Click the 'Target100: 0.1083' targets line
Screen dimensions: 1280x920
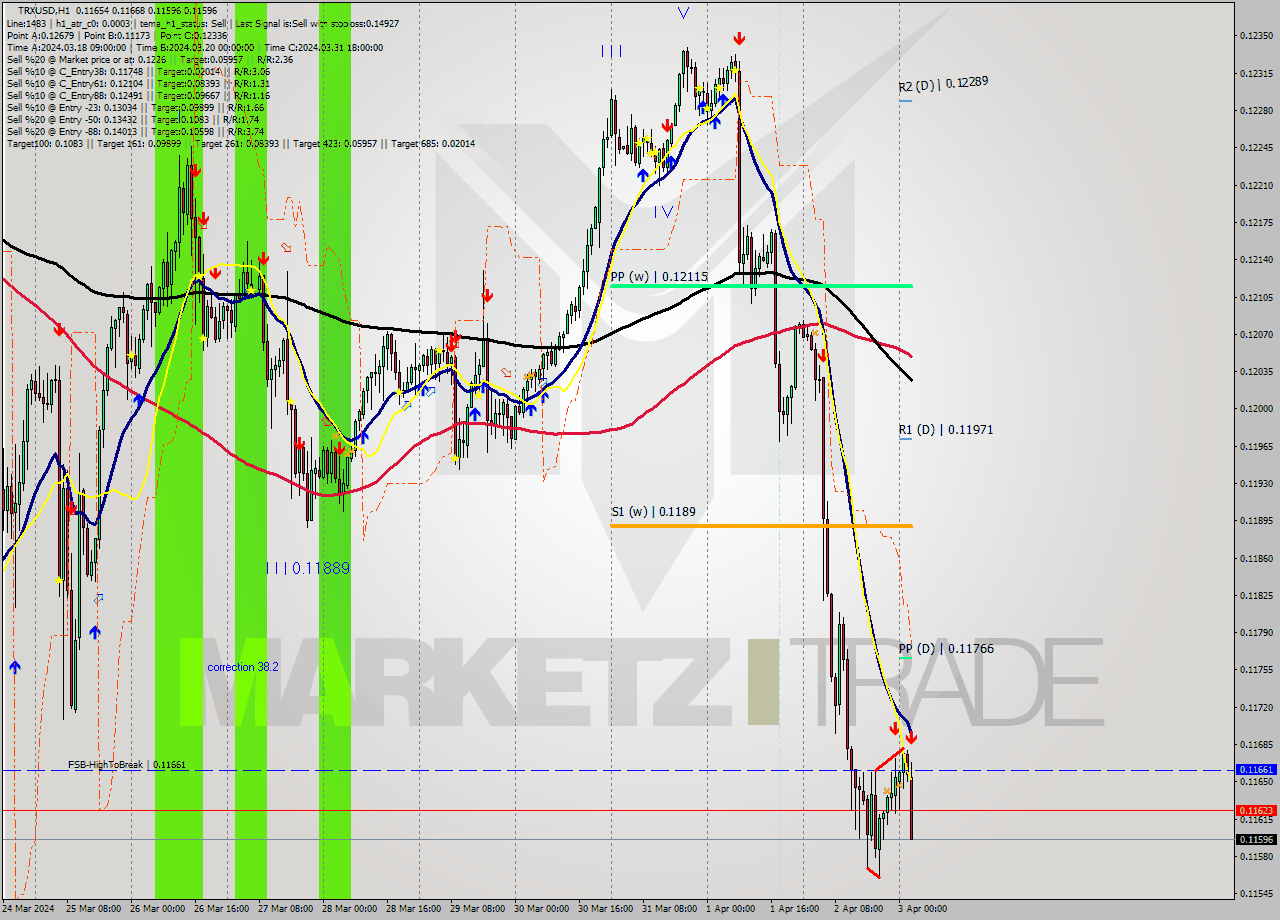click(241, 143)
